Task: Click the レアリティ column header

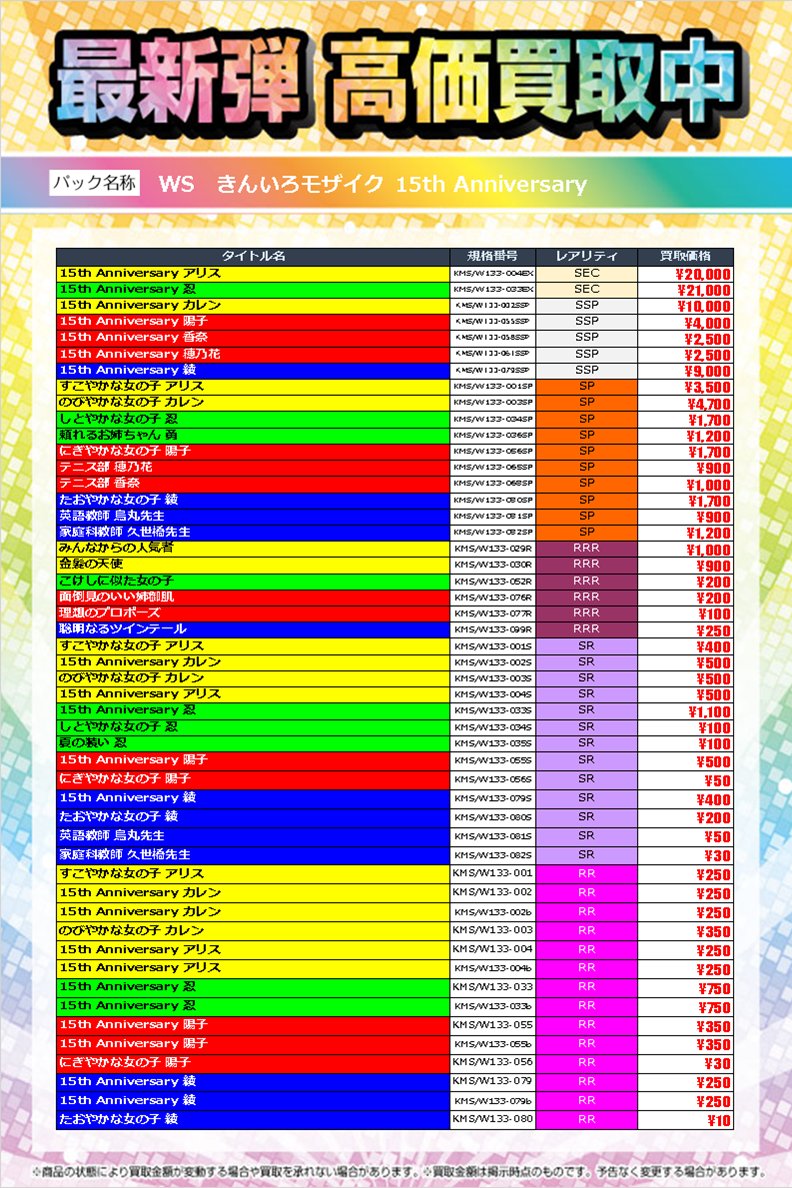Action: [587, 256]
